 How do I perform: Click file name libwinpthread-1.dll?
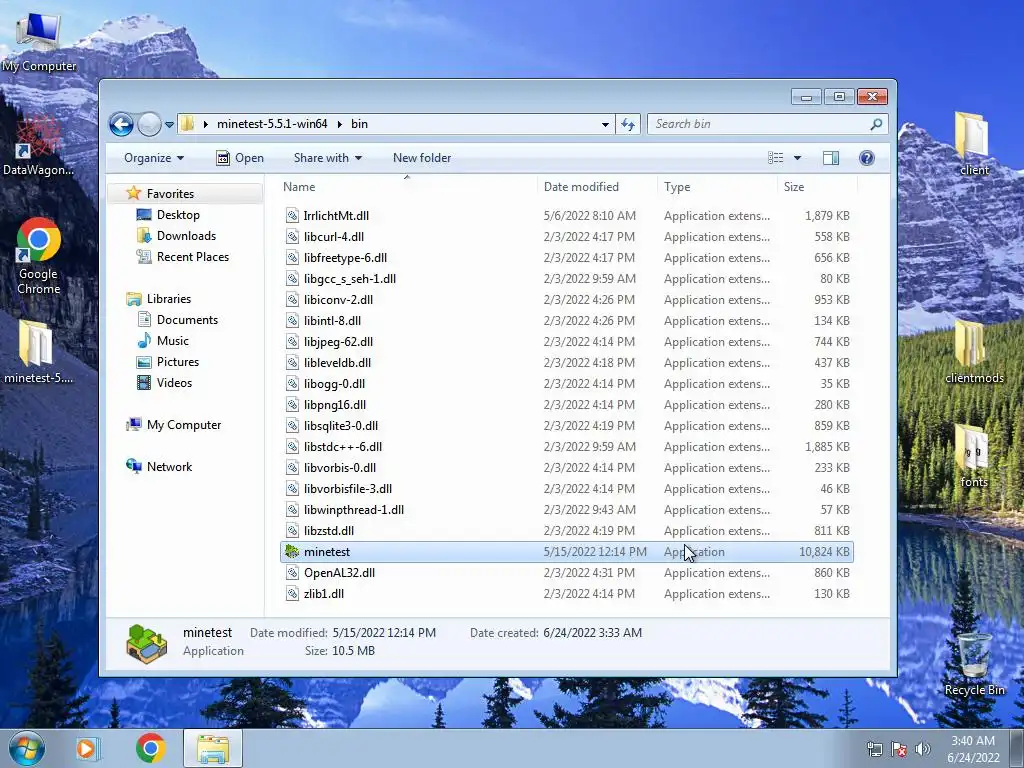[x=353, y=510]
